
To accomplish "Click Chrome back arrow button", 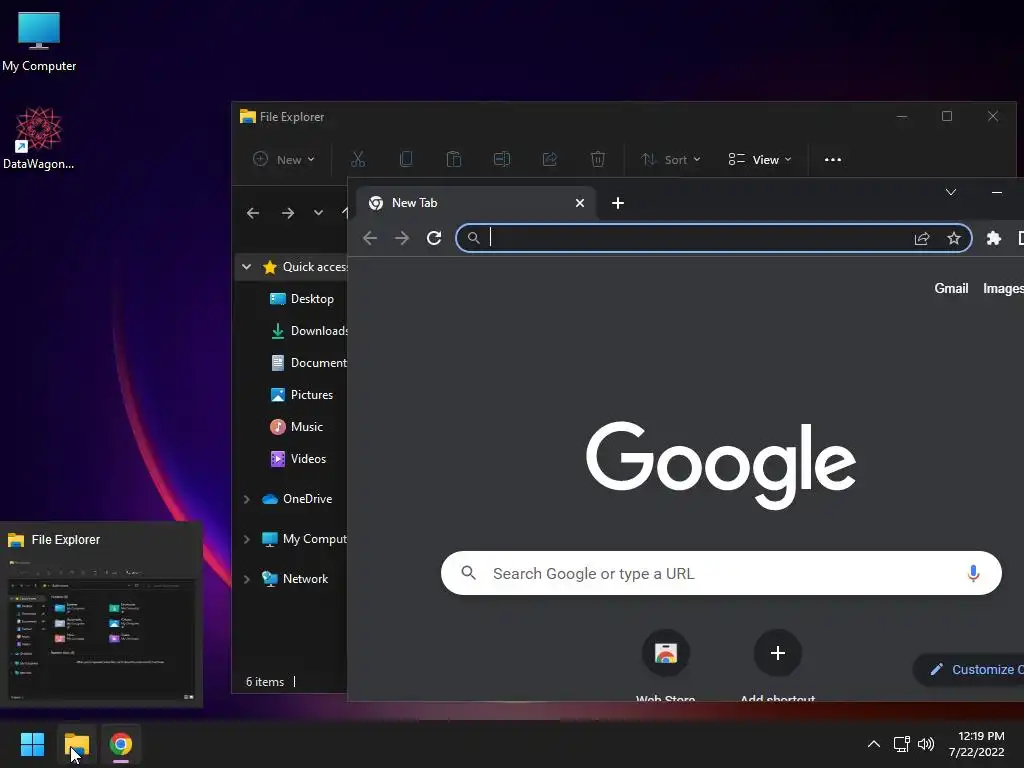I will point(370,238).
